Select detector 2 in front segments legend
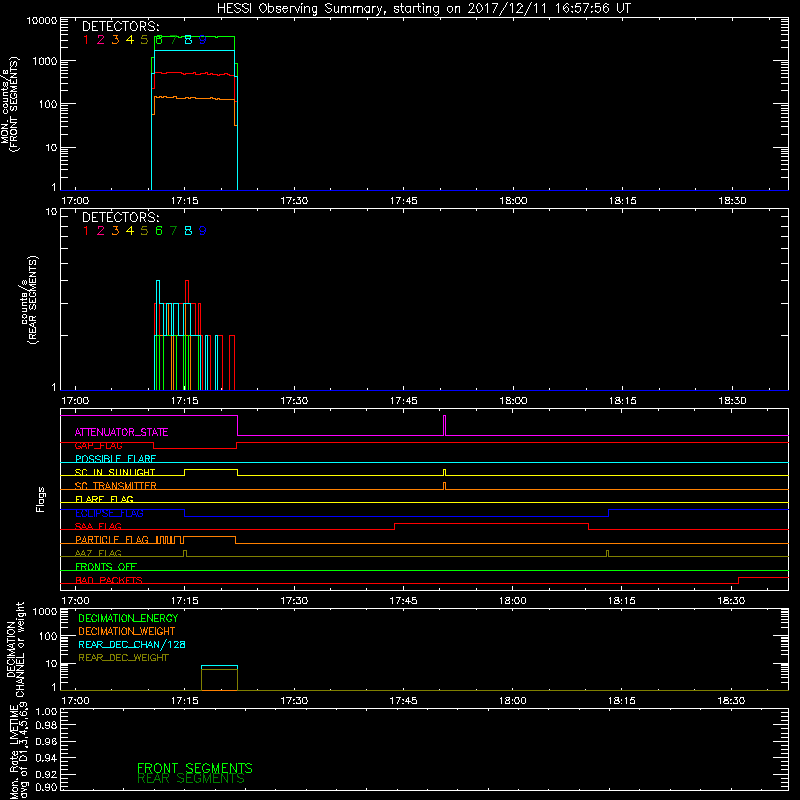This screenshot has height=800, width=800. (x=101, y=40)
